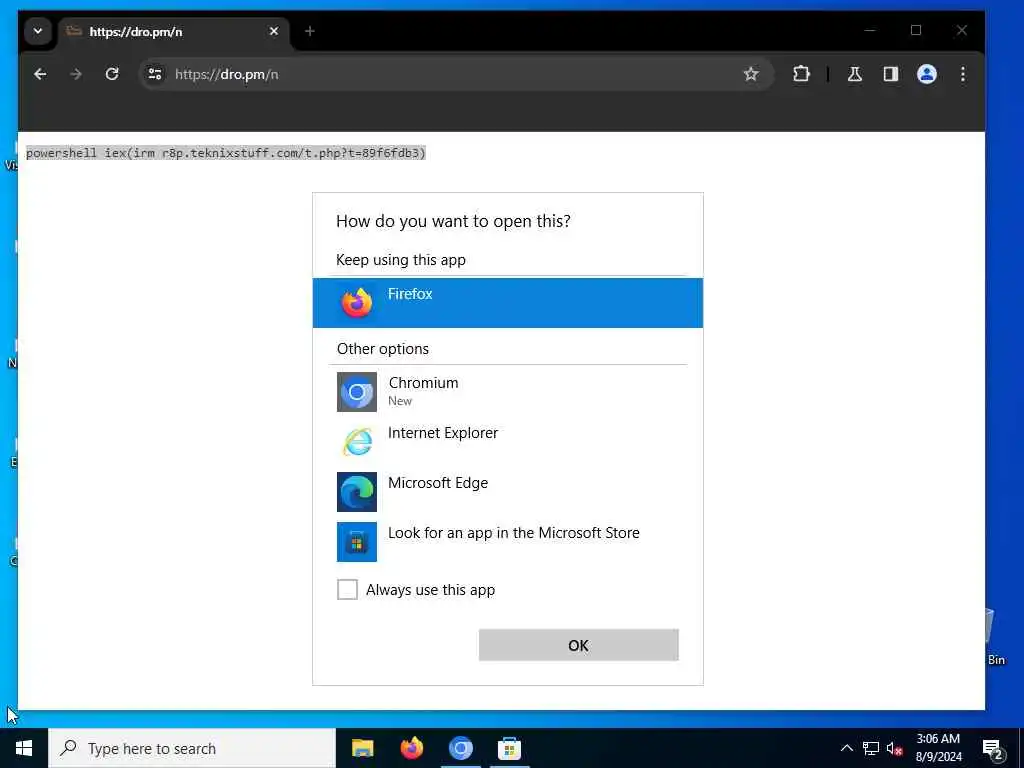The height and width of the screenshot is (768, 1024).
Task: Bookmark this page with the star icon
Action: [x=751, y=74]
